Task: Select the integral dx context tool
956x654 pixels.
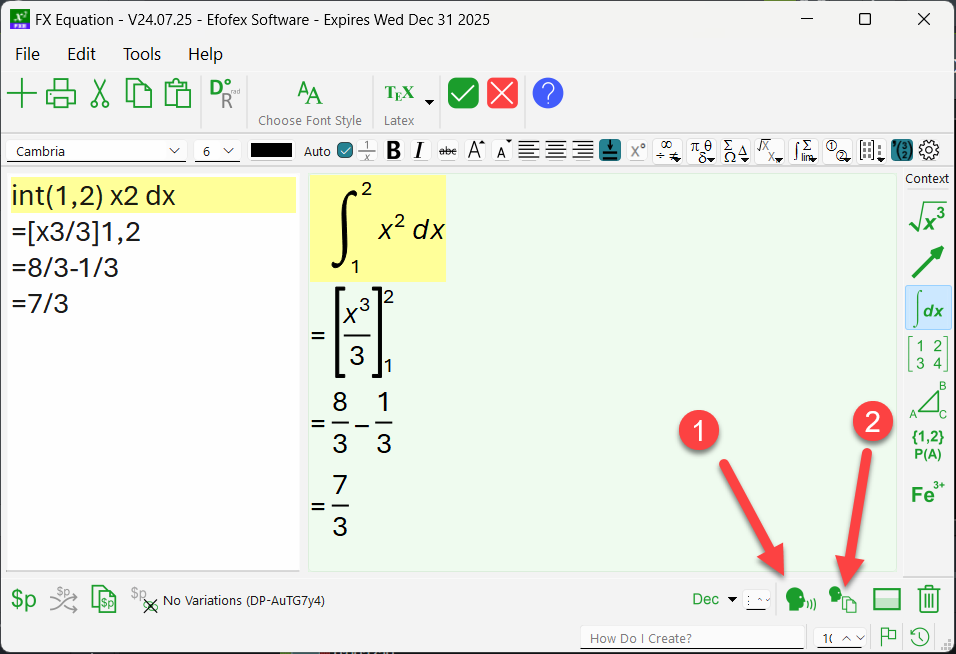Action: coord(928,309)
